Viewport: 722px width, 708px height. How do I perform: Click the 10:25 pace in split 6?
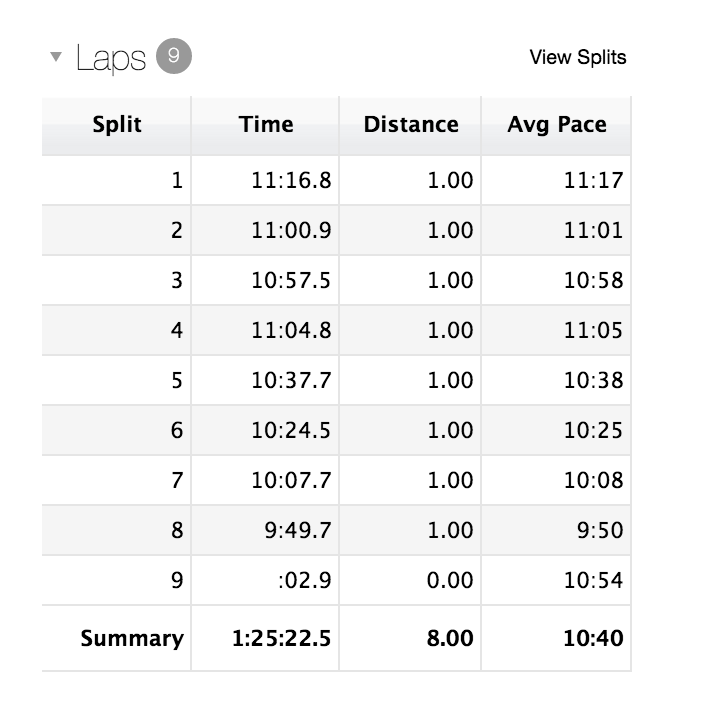[592, 430]
